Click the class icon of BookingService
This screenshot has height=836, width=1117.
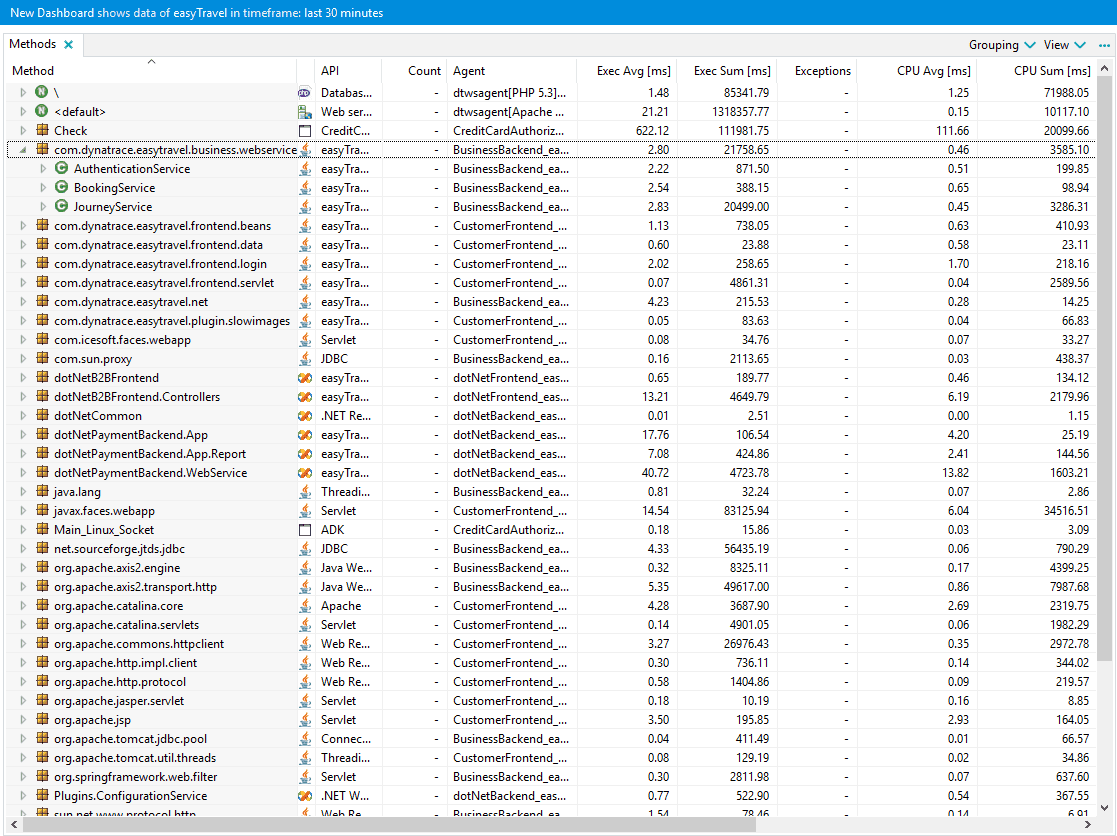(x=62, y=187)
